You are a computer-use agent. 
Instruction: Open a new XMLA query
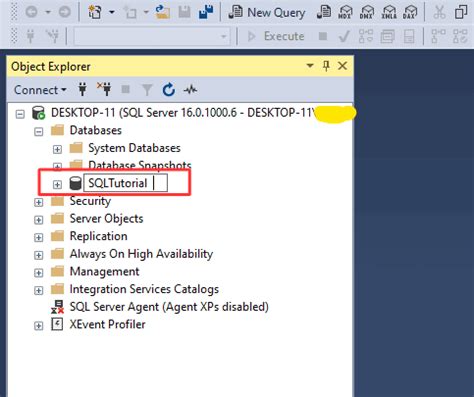[389, 12]
